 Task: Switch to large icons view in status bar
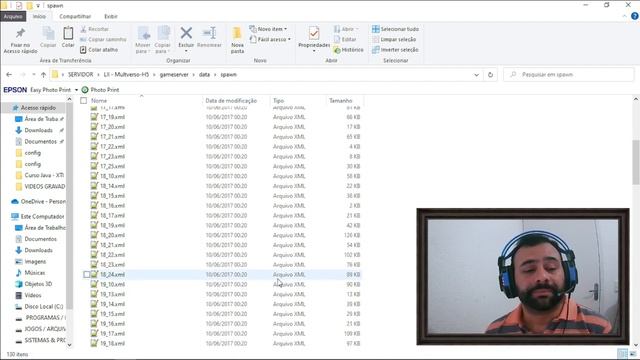coord(633,354)
